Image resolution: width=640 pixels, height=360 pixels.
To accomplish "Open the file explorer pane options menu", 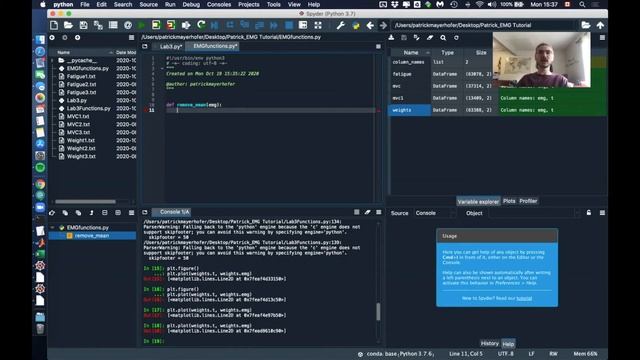I will click(x=131, y=38).
